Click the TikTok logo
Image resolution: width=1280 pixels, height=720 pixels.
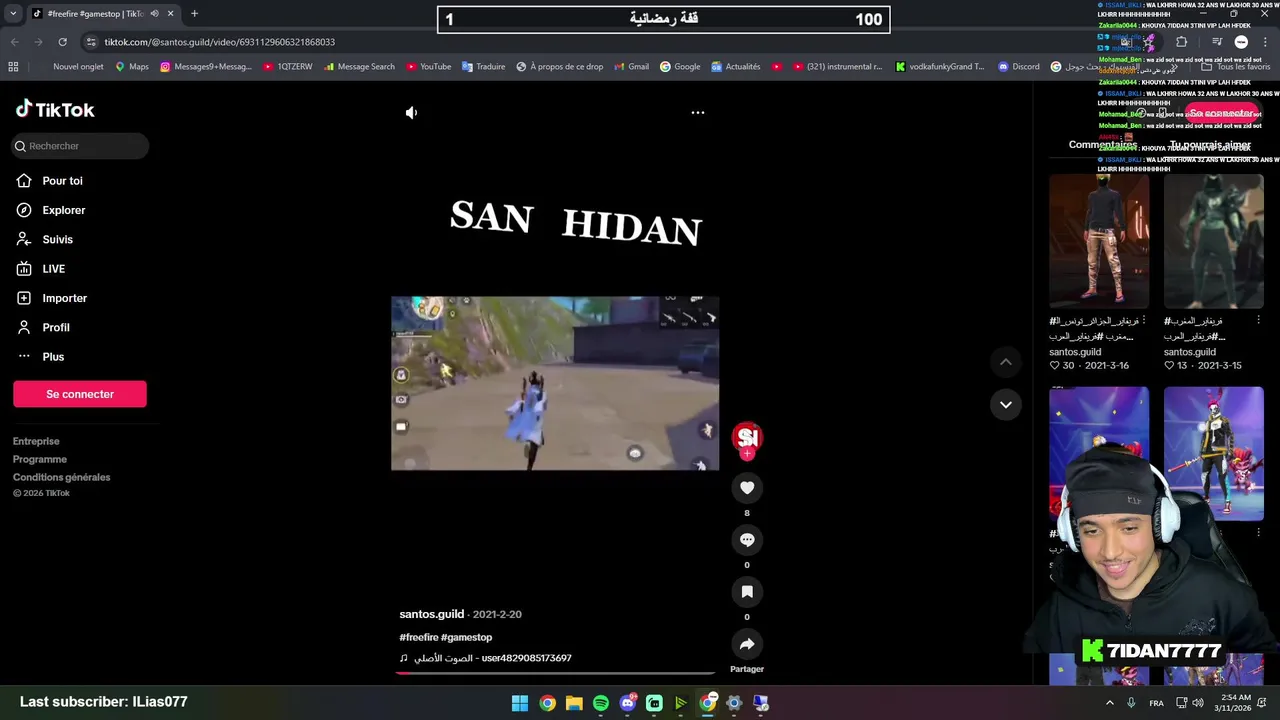point(55,110)
